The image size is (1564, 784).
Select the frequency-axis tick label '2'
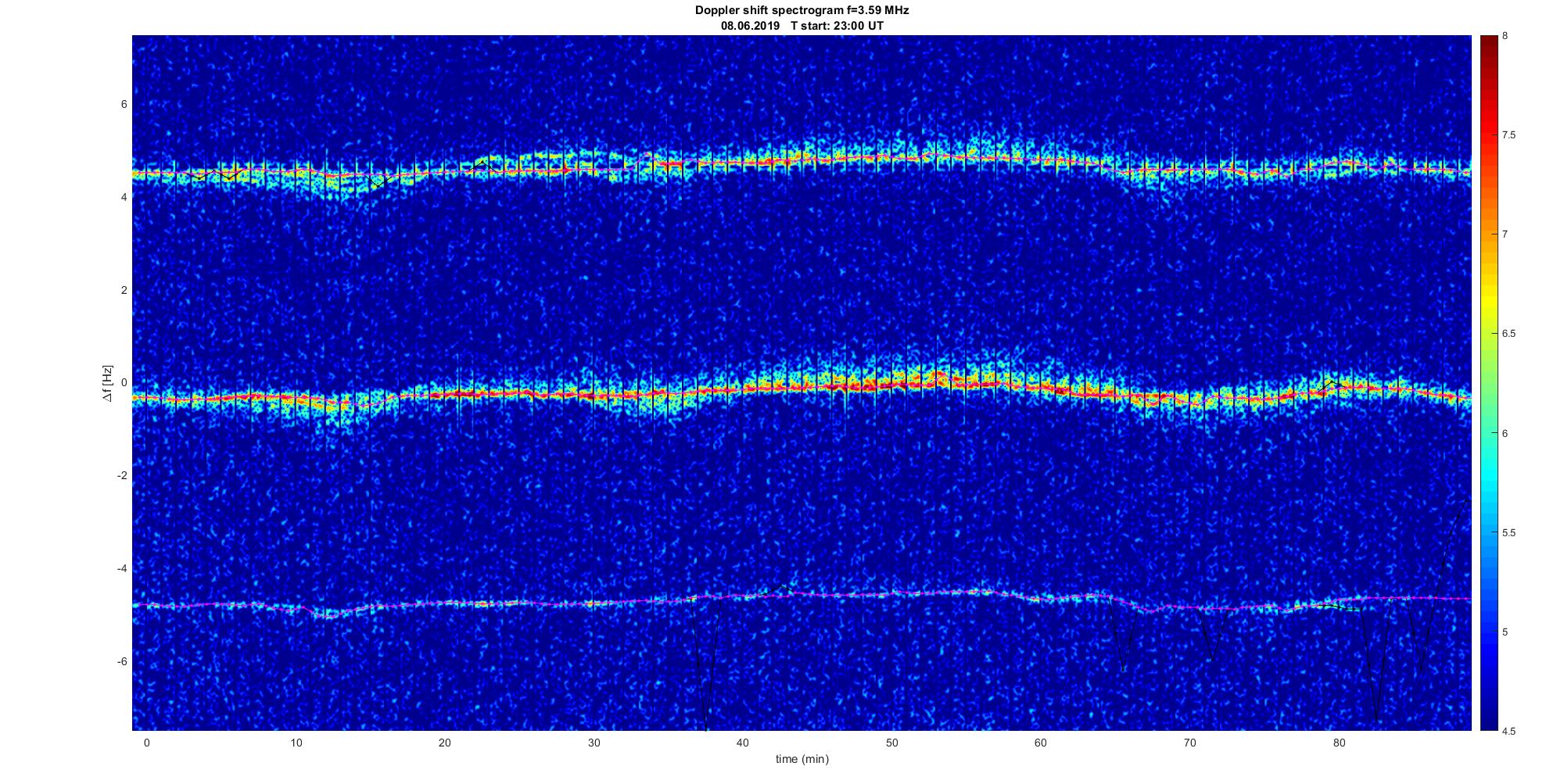coord(124,290)
